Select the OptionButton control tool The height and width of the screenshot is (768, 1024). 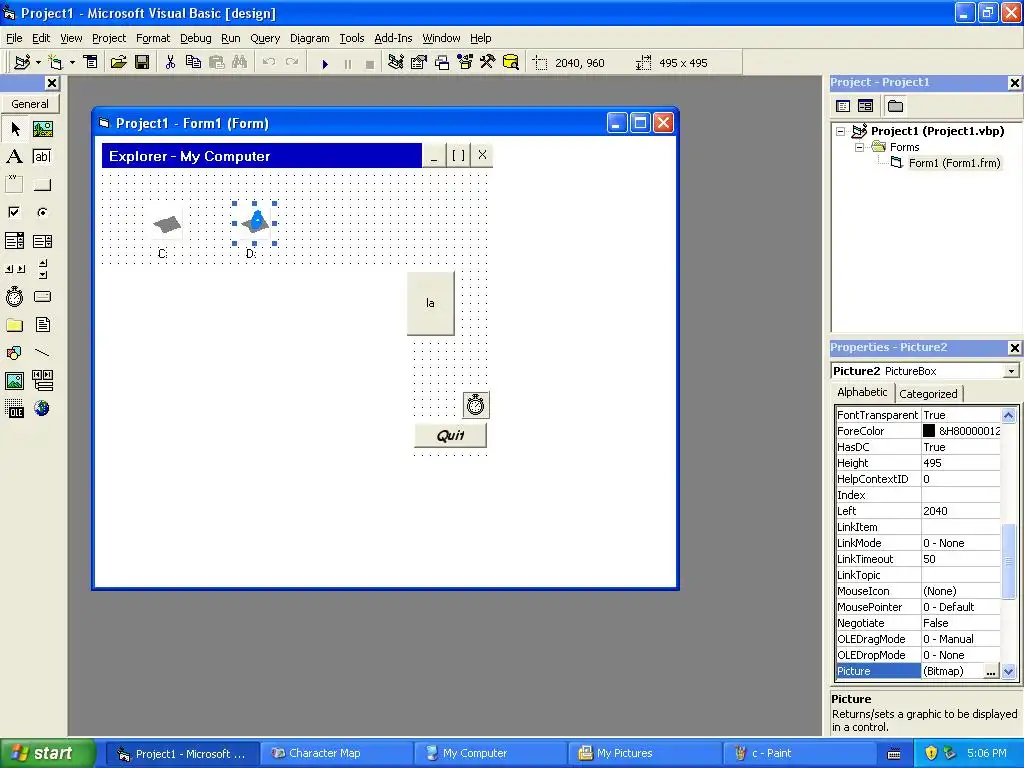pyautogui.click(x=42, y=212)
